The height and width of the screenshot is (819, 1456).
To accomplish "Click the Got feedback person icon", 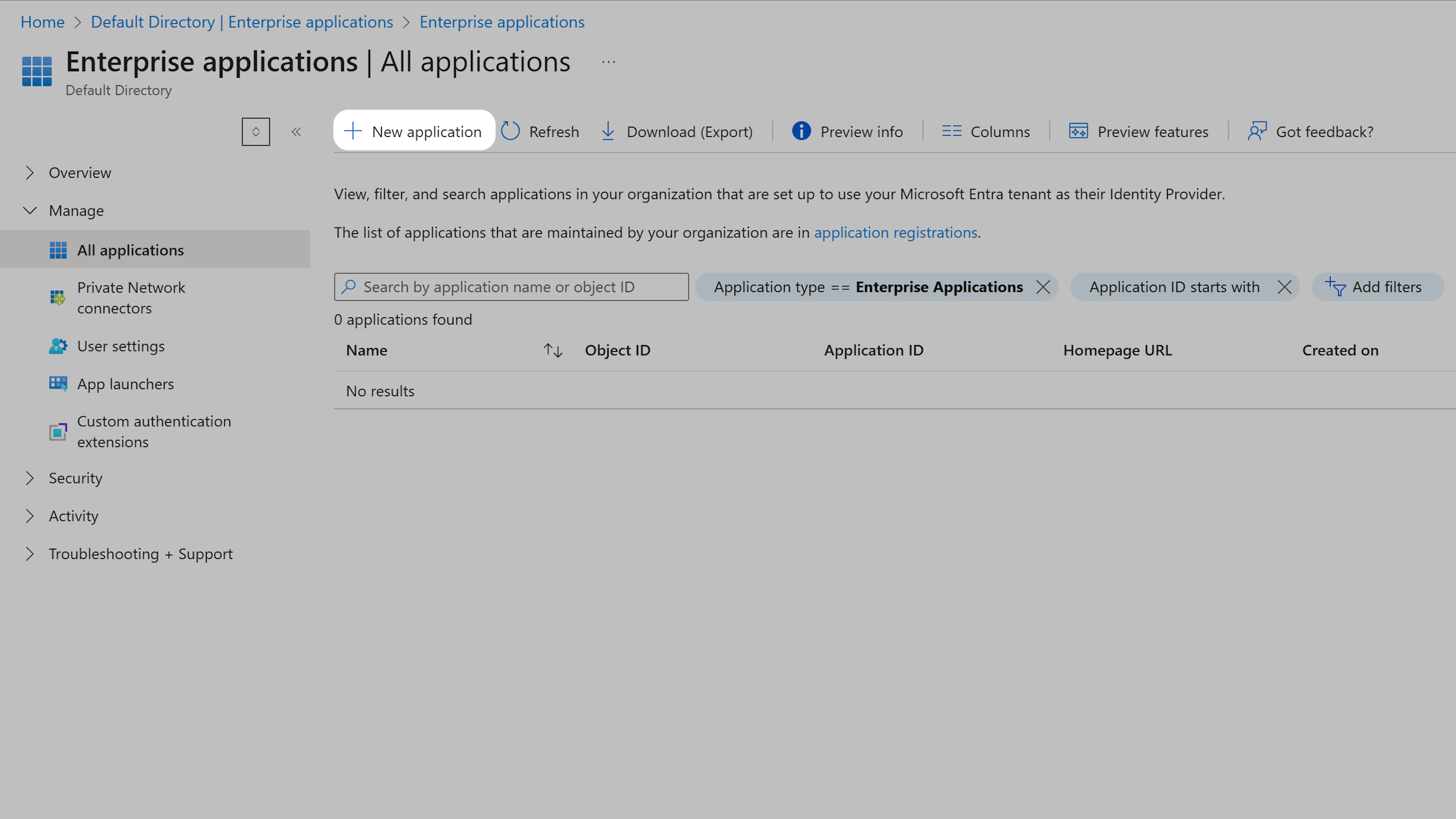I will pyautogui.click(x=1257, y=131).
